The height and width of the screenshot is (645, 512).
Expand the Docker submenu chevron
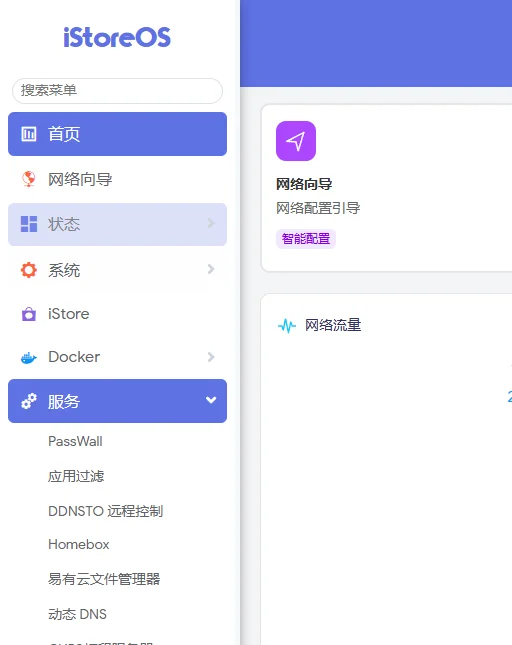click(211, 357)
